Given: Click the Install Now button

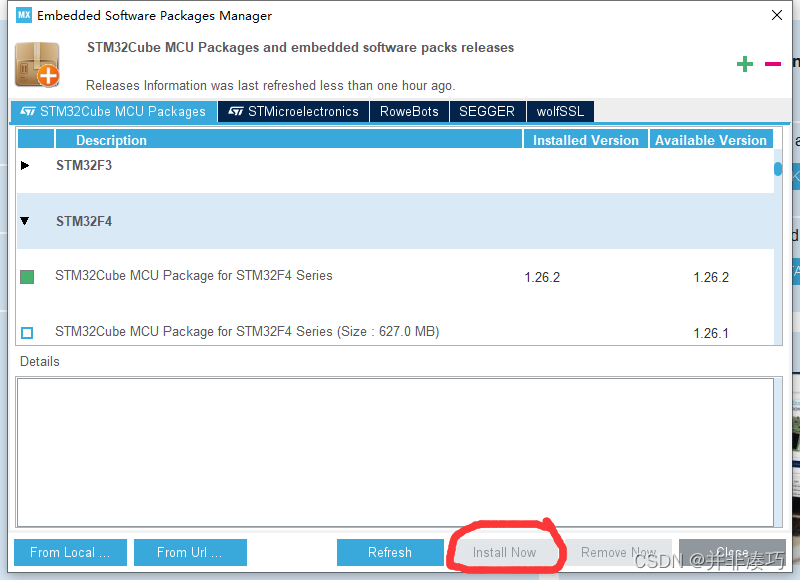Looking at the screenshot, I should (x=505, y=552).
